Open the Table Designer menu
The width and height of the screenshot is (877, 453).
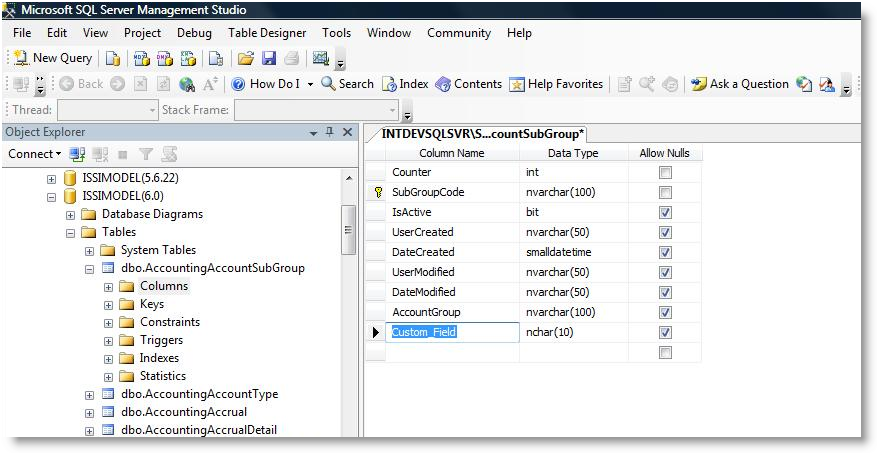tap(266, 33)
